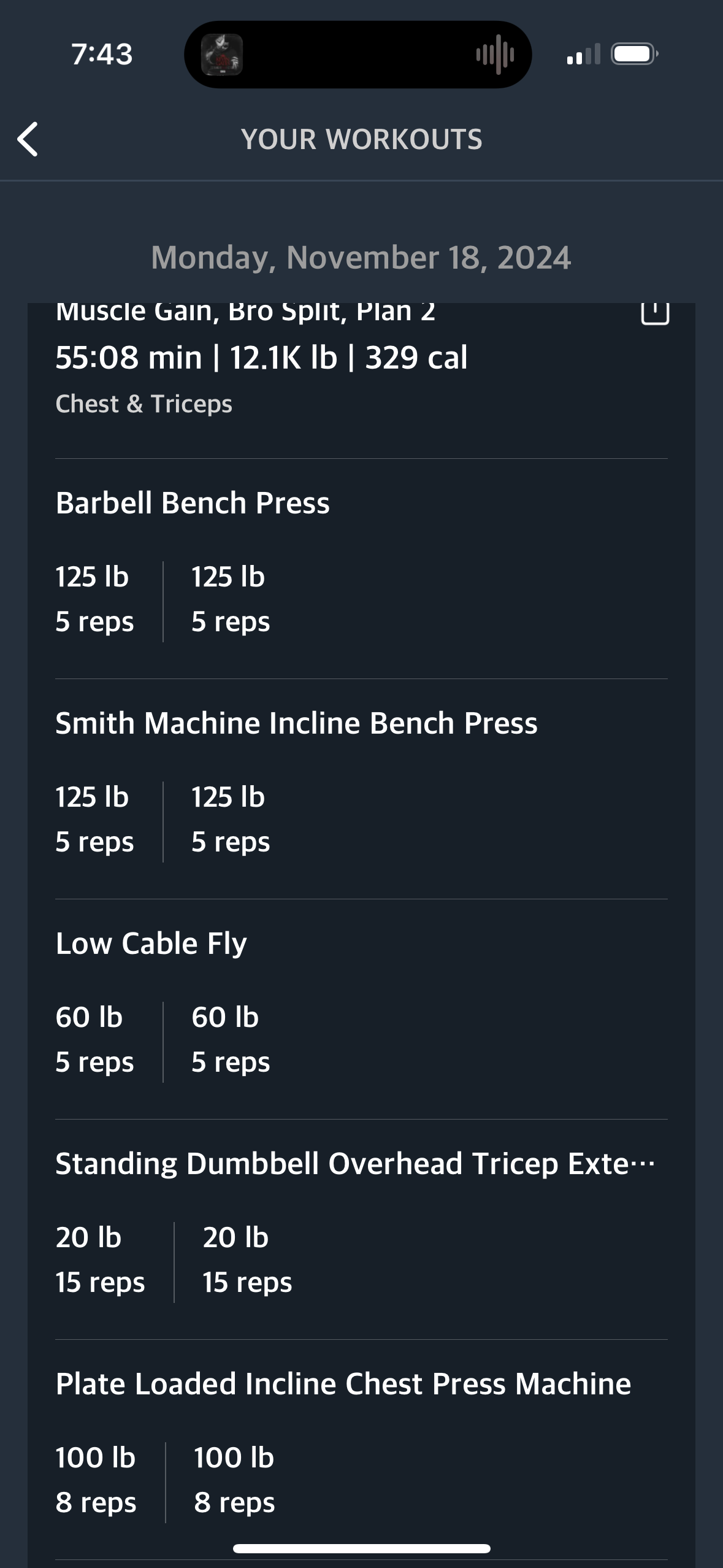Tap the audio waveform icon in Dynamic Island

point(495,55)
